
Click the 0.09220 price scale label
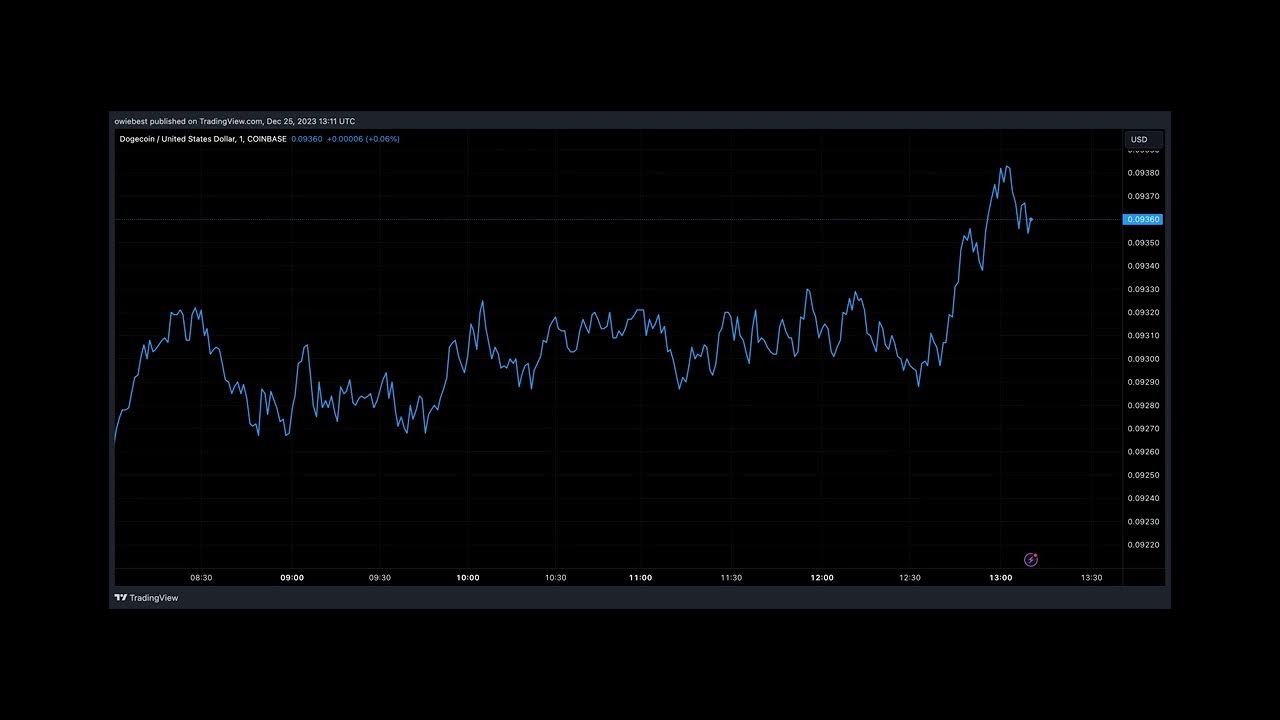point(1143,545)
